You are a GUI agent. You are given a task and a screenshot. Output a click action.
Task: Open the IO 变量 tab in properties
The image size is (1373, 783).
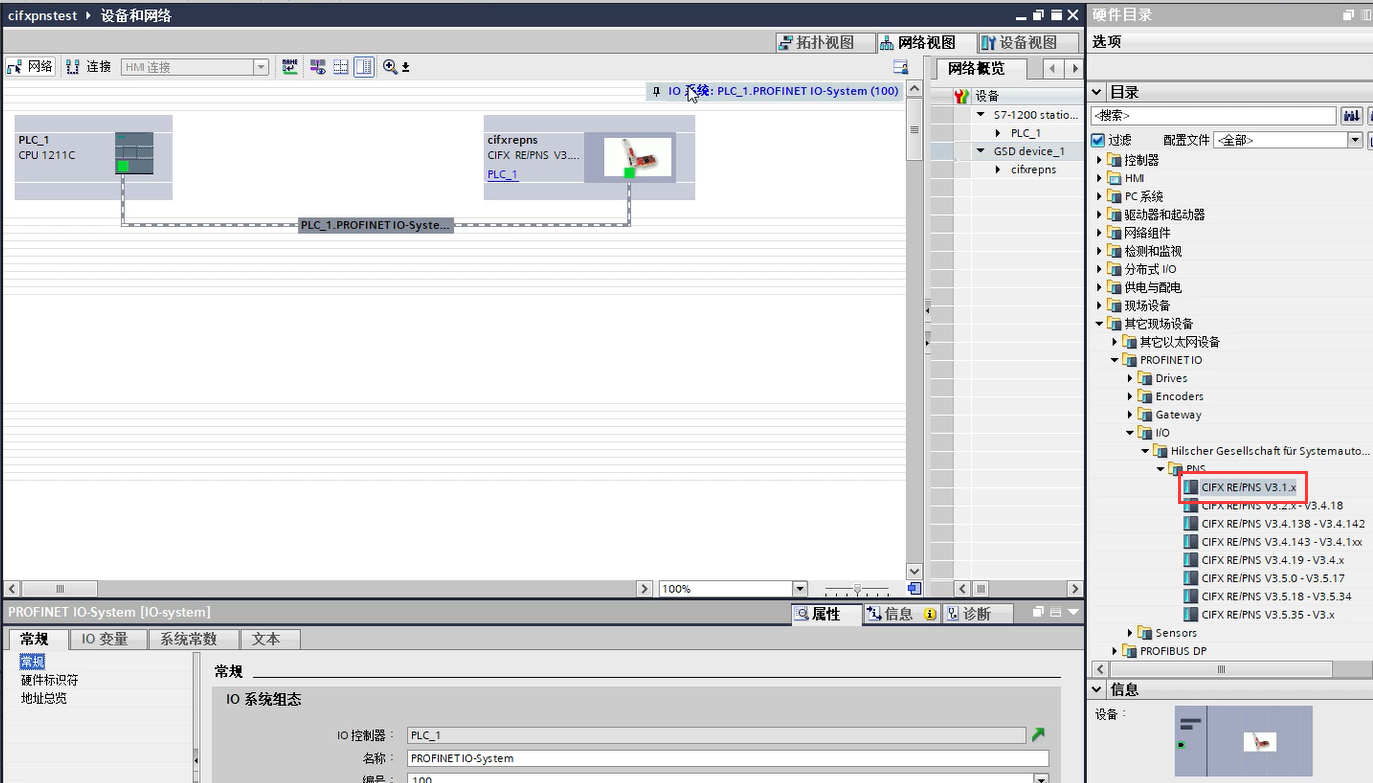[x=105, y=639]
